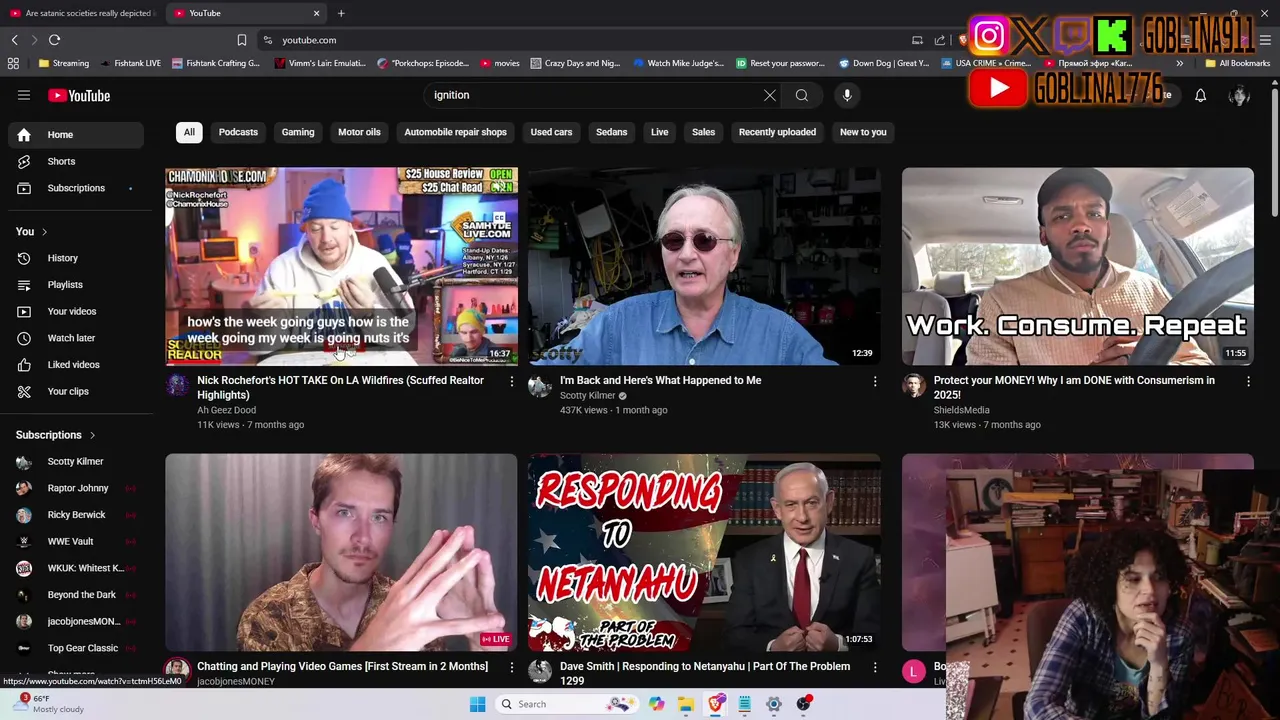Switch to the Are satanic societies tab
The width and height of the screenshot is (1280, 720).
pyautogui.click(x=82, y=13)
